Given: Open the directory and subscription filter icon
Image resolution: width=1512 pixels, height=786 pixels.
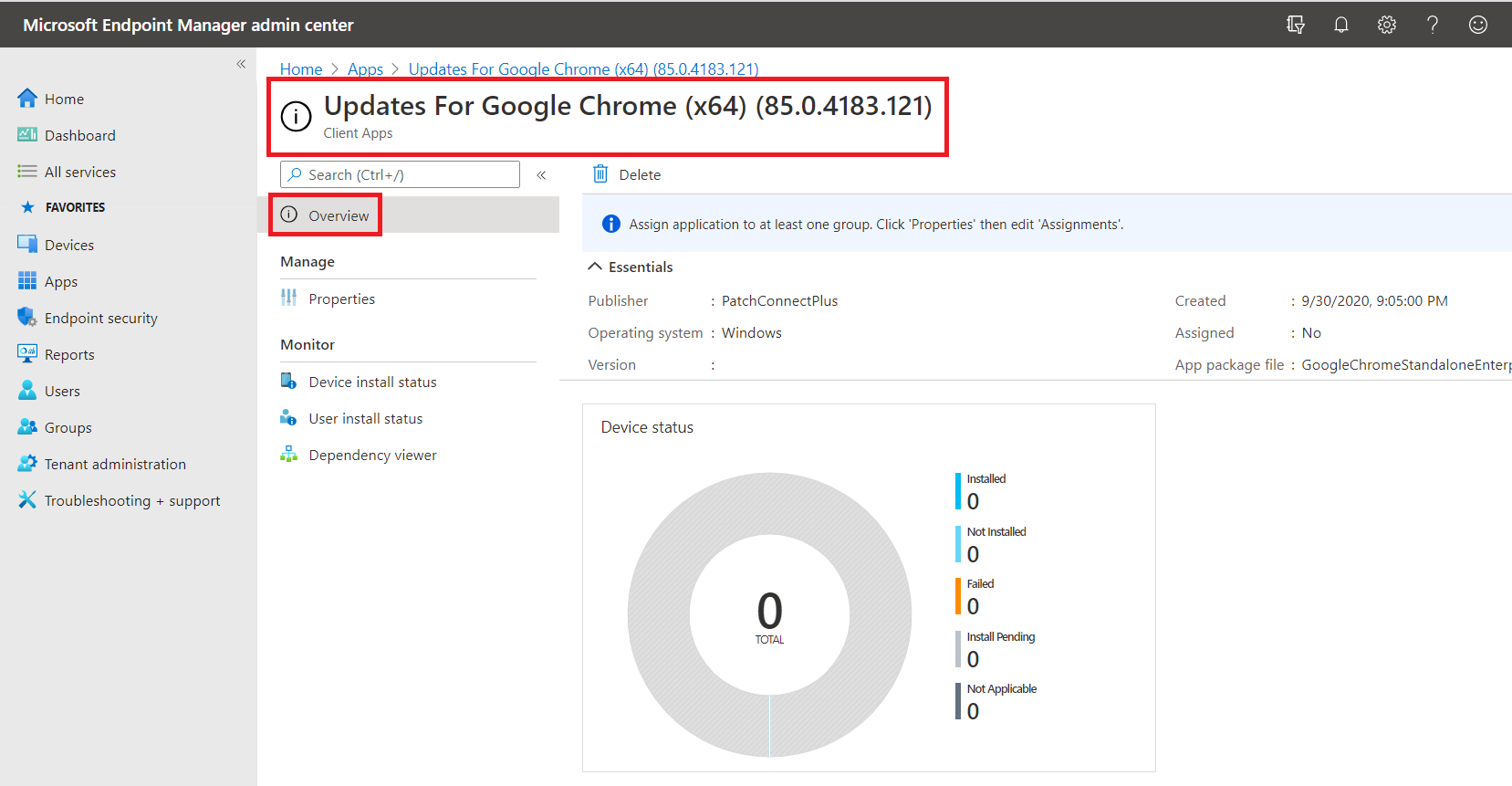Looking at the screenshot, I should 1295,25.
